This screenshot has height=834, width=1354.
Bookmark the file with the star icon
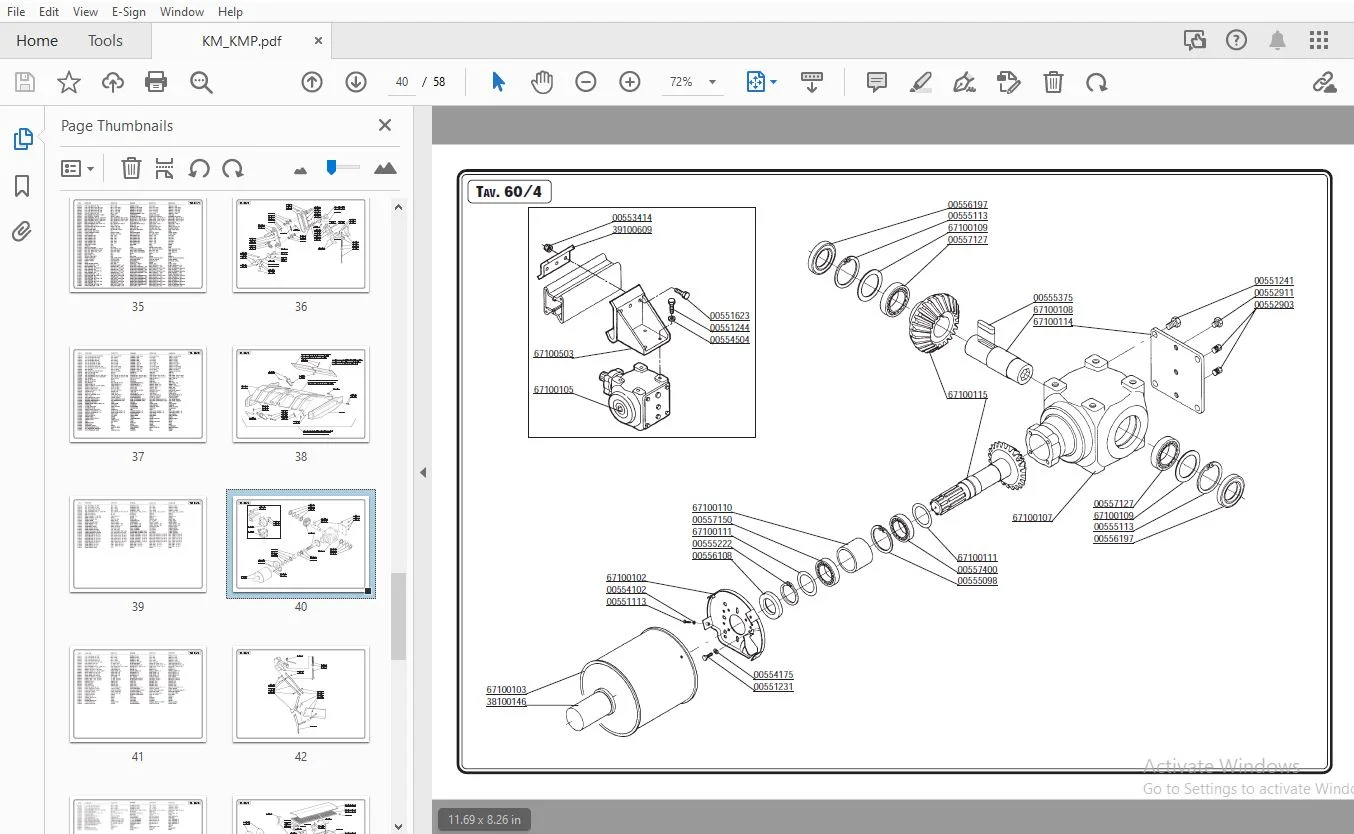tap(68, 82)
